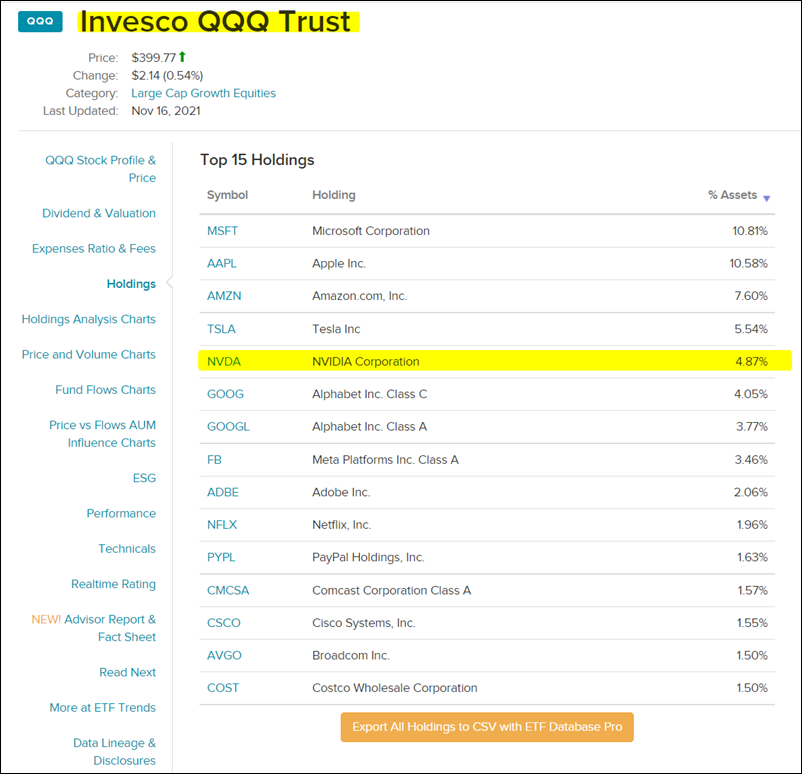Click the Symbol column header
This screenshot has width=802, height=774.
click(227, 195)
